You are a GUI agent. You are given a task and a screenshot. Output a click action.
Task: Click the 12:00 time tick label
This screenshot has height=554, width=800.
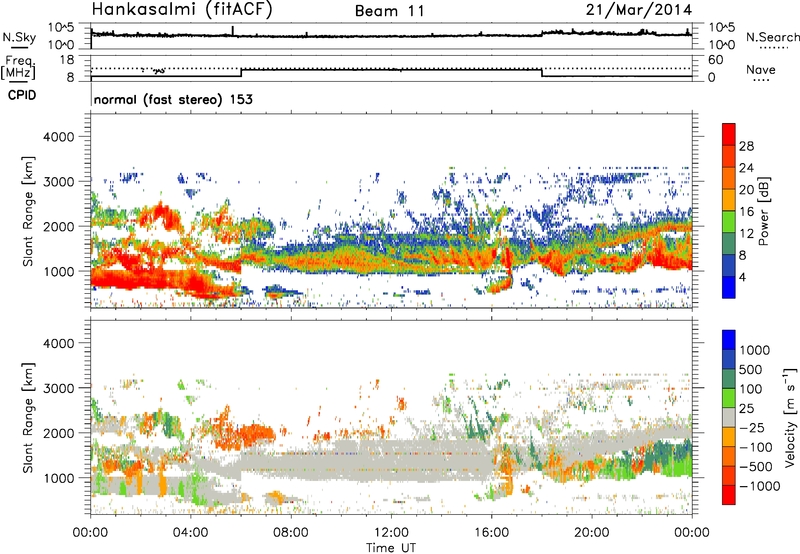(391, 533)
